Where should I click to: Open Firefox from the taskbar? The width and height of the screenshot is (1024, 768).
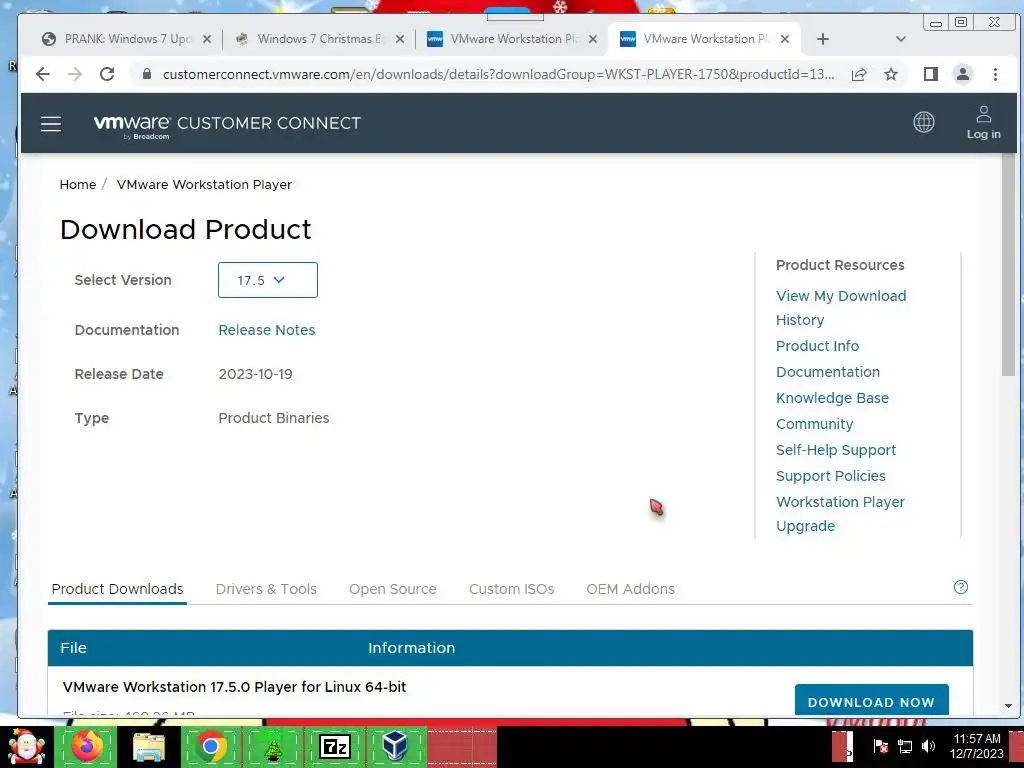tap(87, 746)
